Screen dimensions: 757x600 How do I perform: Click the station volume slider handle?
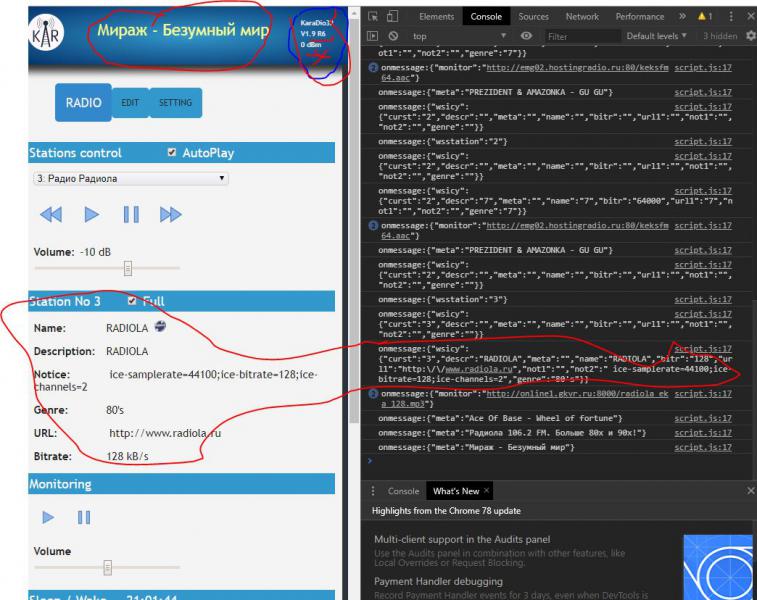pyautogui.click(x=127, y=268)
